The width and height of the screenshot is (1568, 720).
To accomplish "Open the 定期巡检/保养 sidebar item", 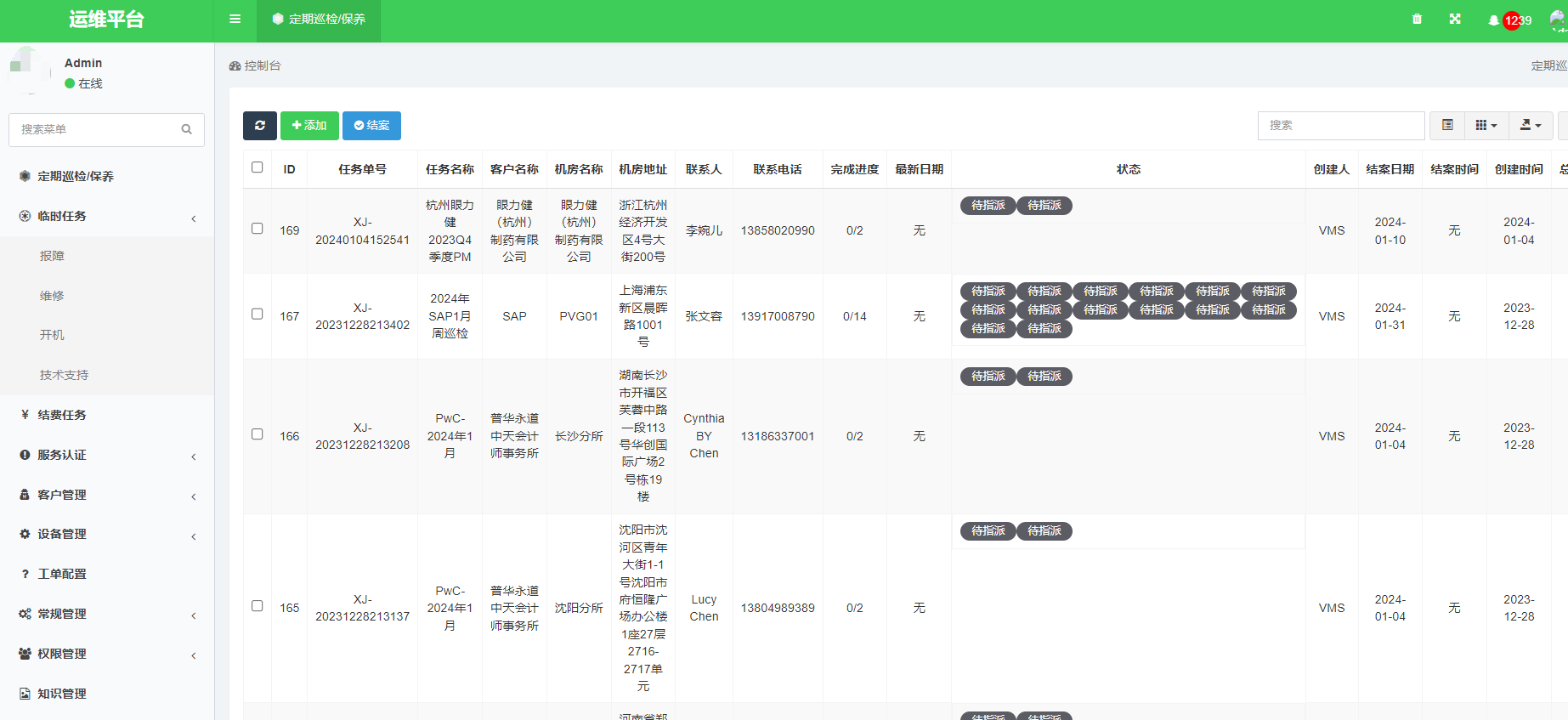I will 107,176.
